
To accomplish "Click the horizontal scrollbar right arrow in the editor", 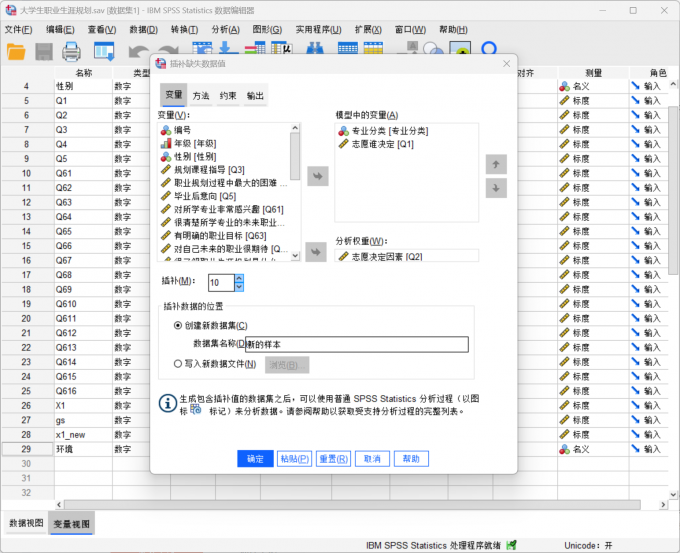I will 663,504.
